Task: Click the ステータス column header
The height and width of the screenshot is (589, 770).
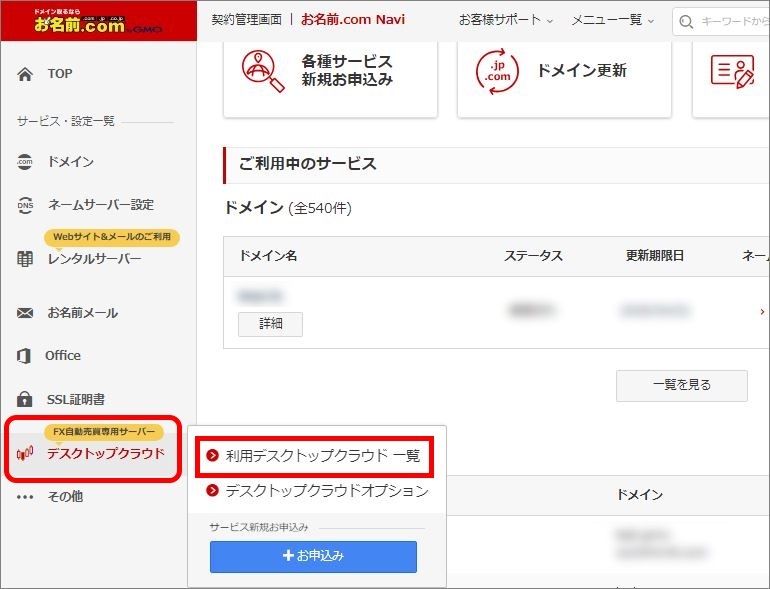Action: 533,256
